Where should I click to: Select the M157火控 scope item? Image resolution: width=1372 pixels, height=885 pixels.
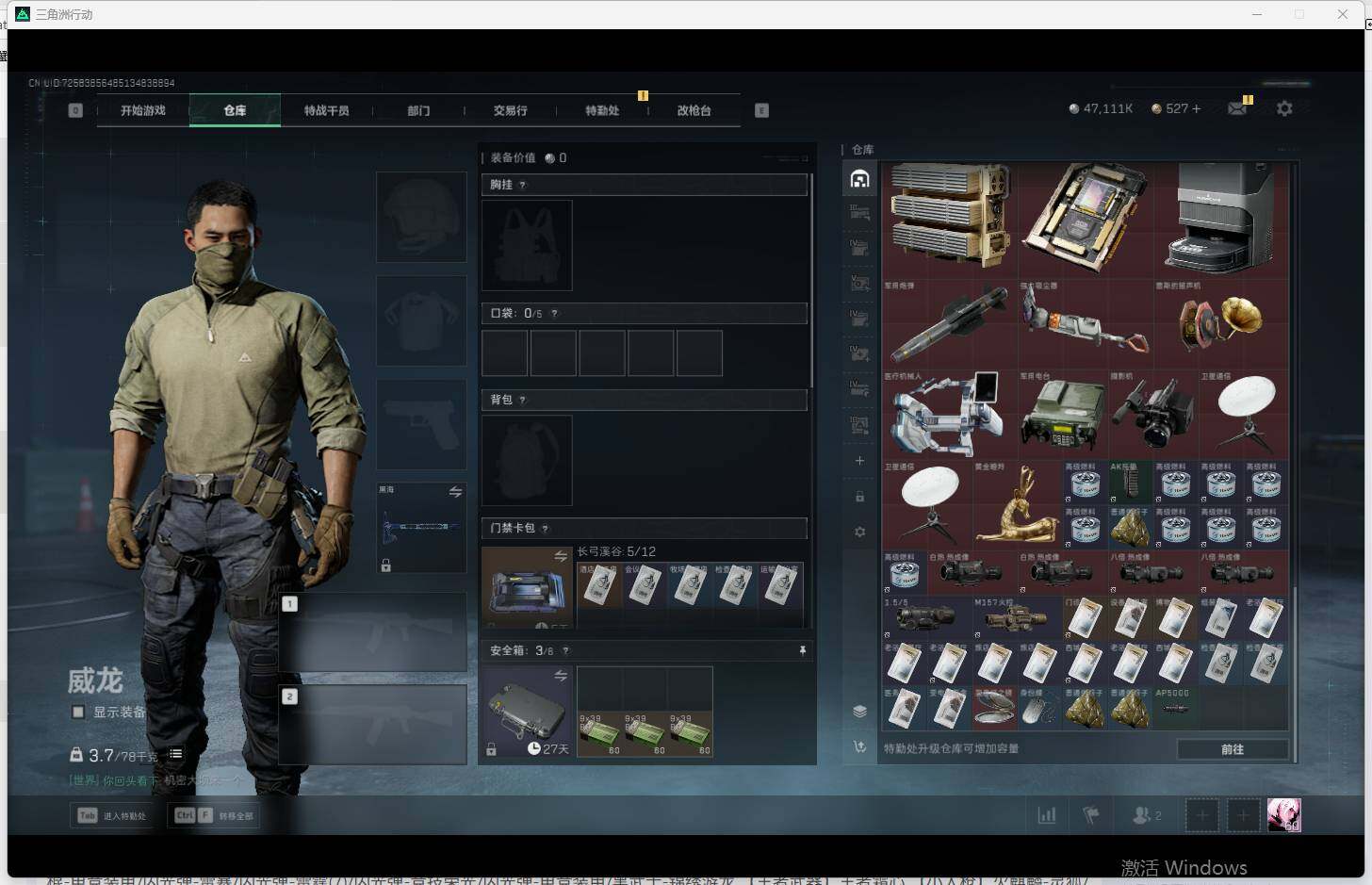(x=1018, y=618)
